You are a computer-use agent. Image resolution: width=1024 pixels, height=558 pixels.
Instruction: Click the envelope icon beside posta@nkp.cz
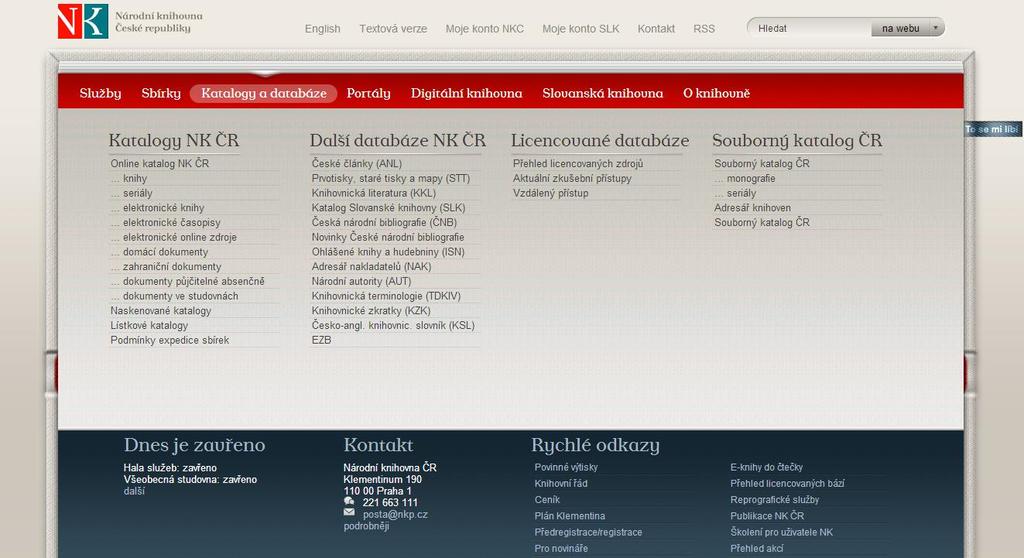click(x=349, y=513)
